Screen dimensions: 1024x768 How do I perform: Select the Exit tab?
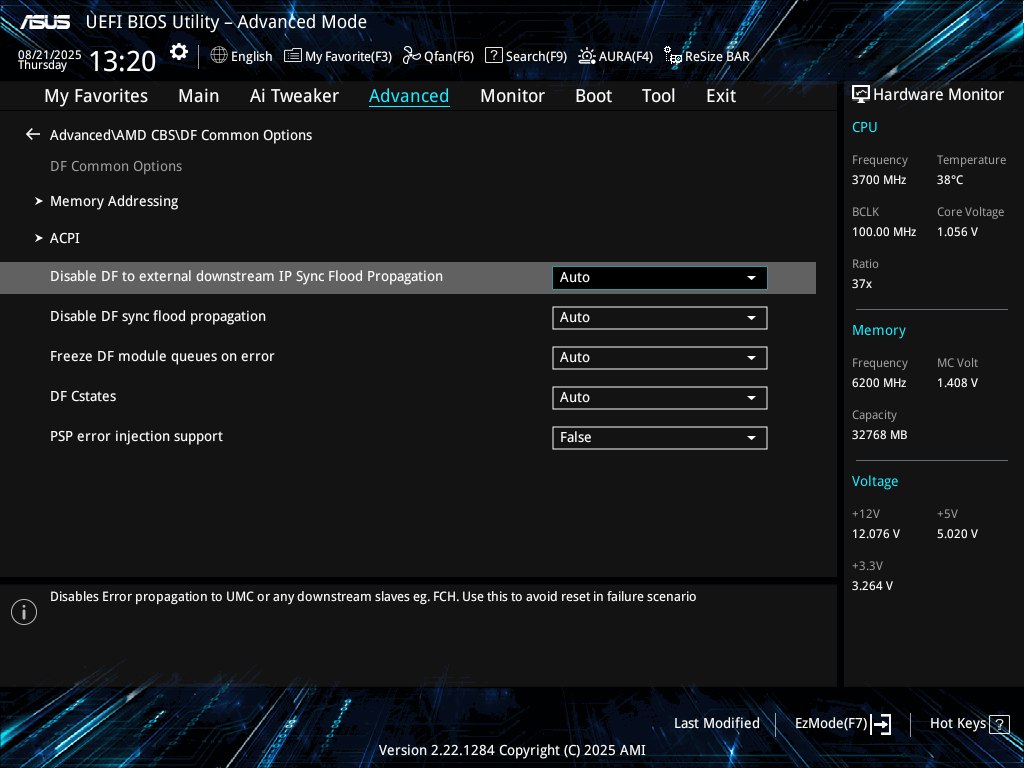pos(721,96)
